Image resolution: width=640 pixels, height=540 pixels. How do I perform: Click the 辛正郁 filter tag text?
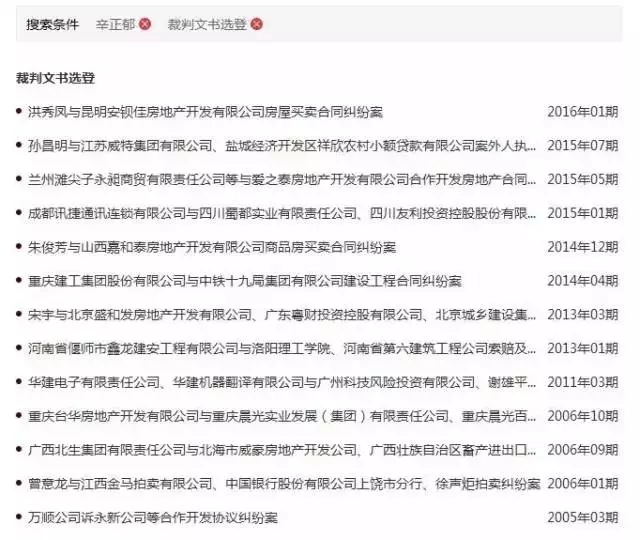click(x=115, y=24)
